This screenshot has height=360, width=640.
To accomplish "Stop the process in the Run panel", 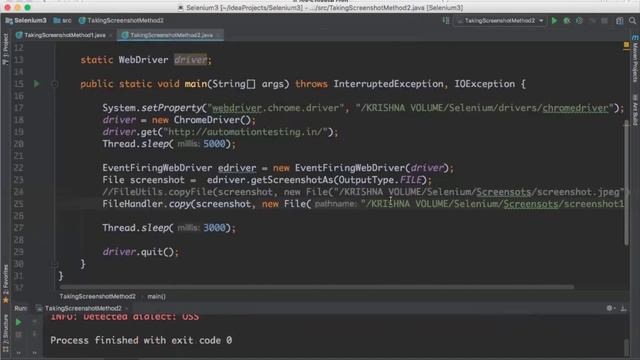I will coord(18,335).
